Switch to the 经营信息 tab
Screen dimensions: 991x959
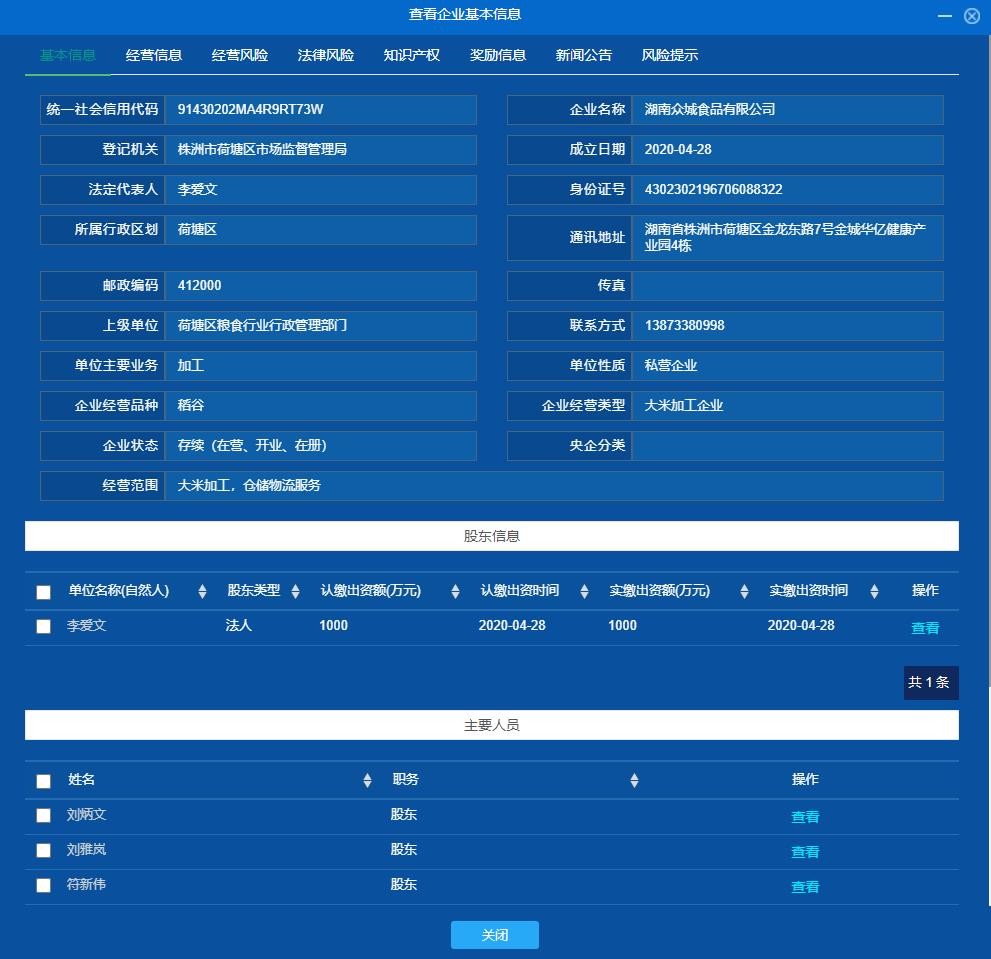[154, 56]
